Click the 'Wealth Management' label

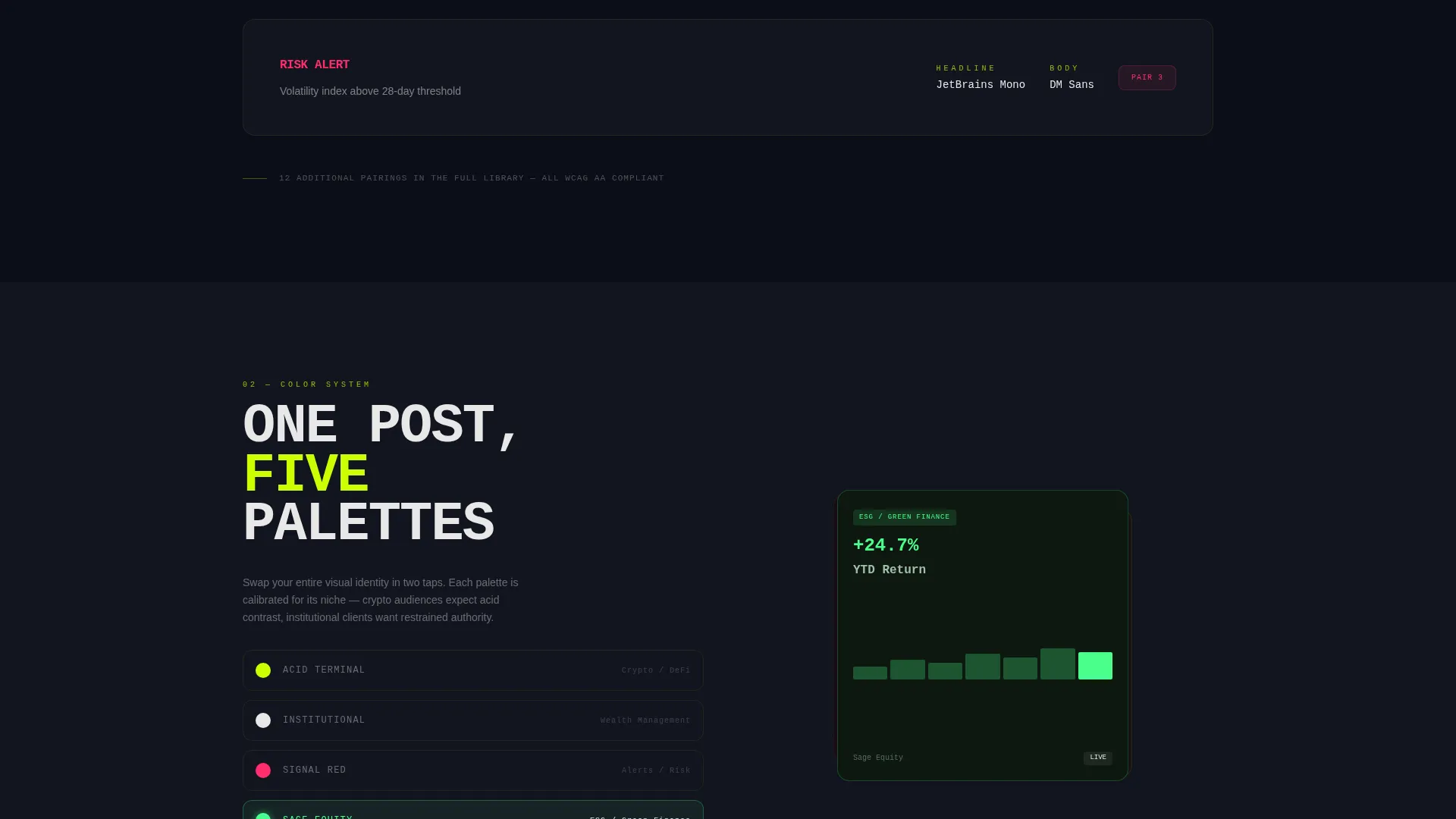(645, 720)
